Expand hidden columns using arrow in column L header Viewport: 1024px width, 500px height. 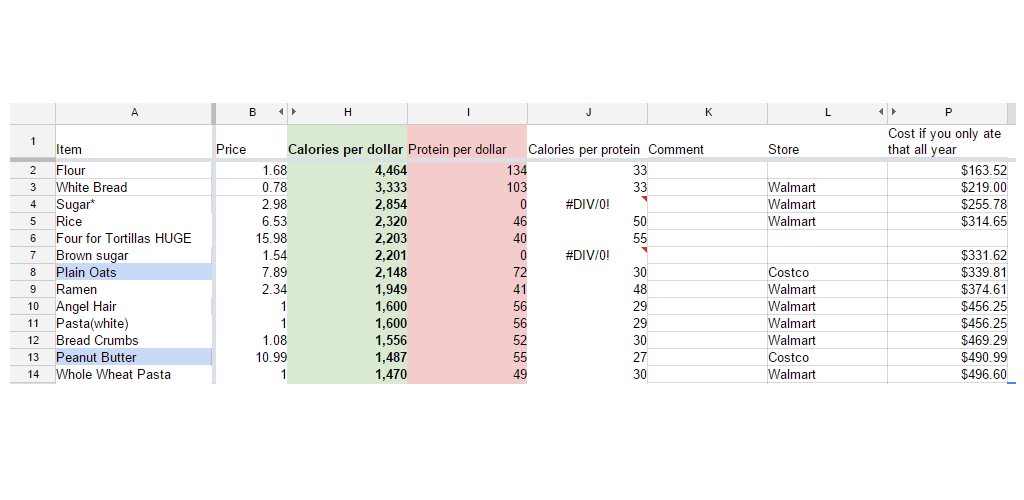click(x=880, y=112)
